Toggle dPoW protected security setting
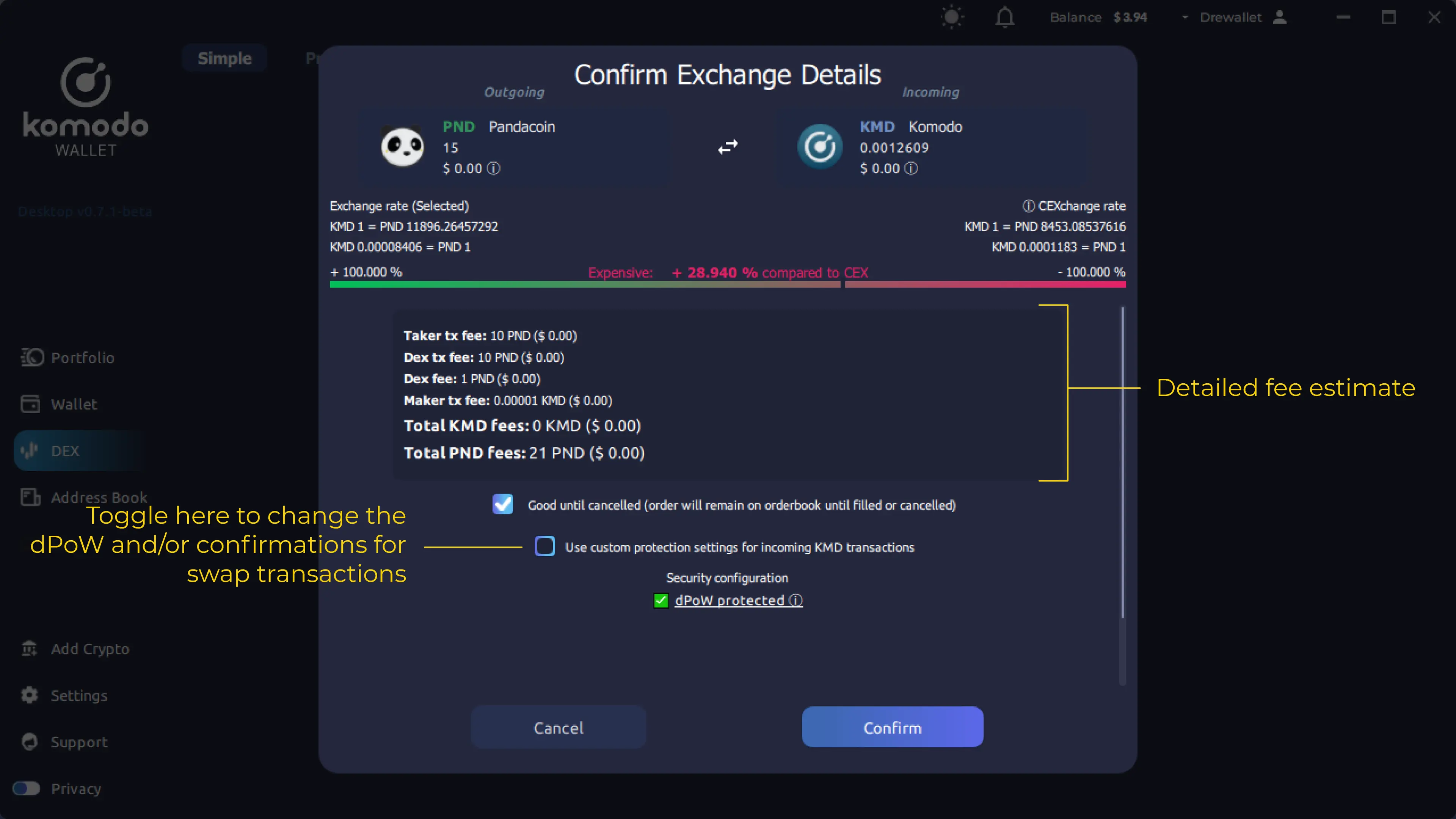 (660, 600)
